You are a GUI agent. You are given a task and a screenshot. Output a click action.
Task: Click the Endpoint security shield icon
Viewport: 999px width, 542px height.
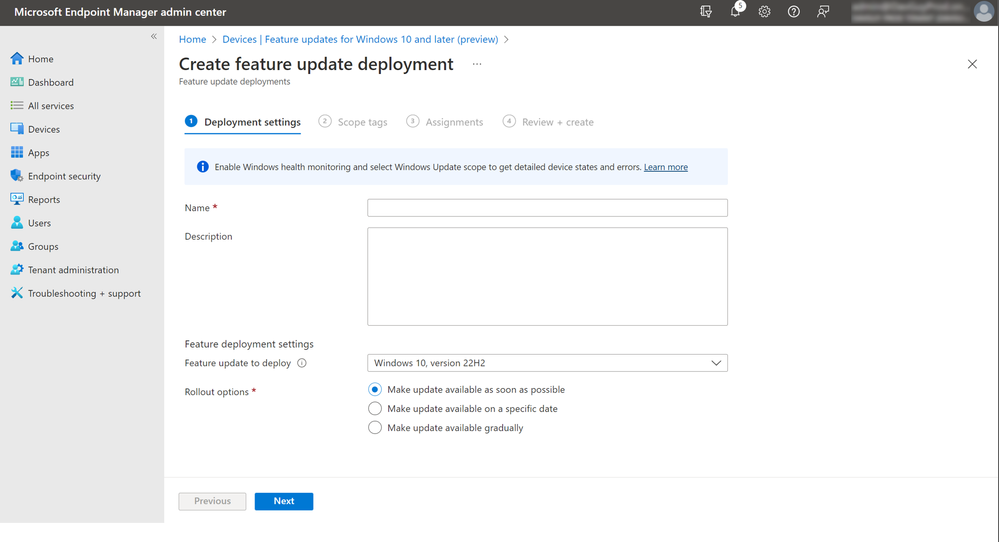[x=17, y=176]
